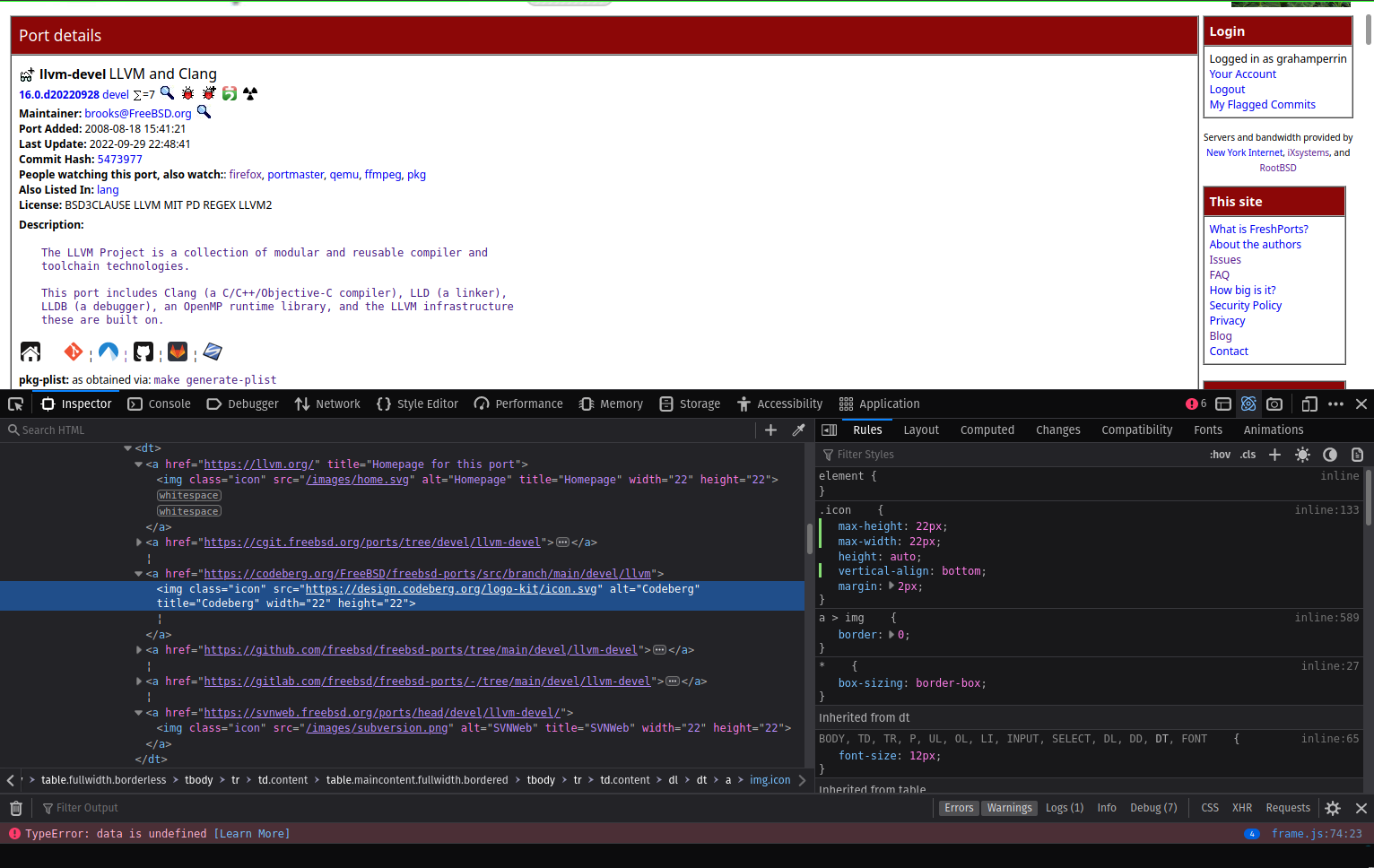Open the vulnerability radioactive icon

pyautogui.click(x=250, y=93)
